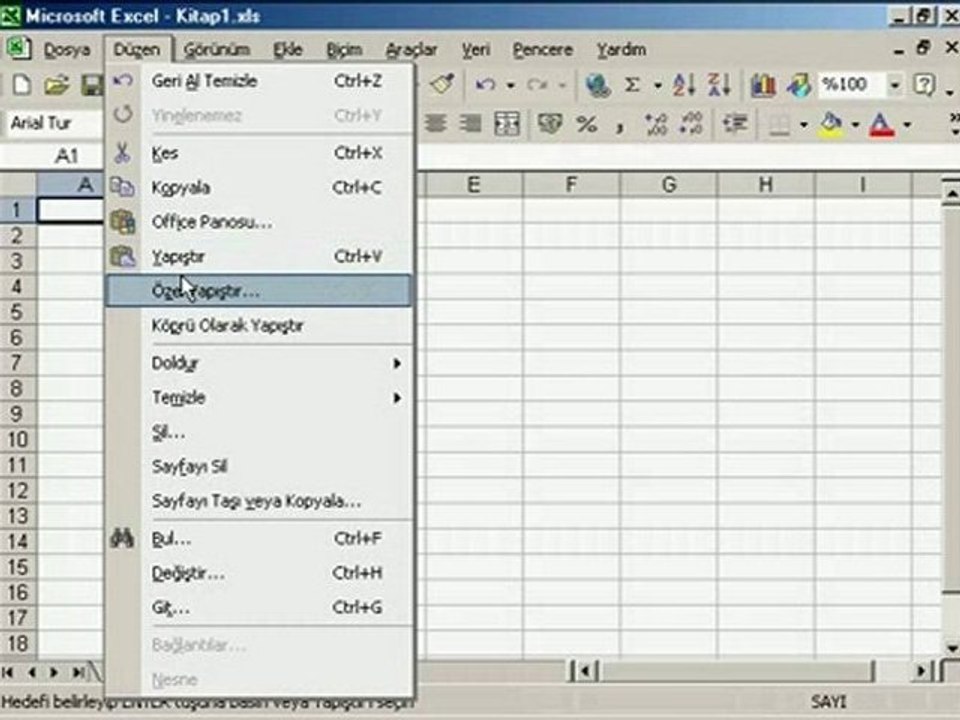Choose Özel Yapıştır menu entry
Screen dimensions: 960x720
click(x=258, y=291)
